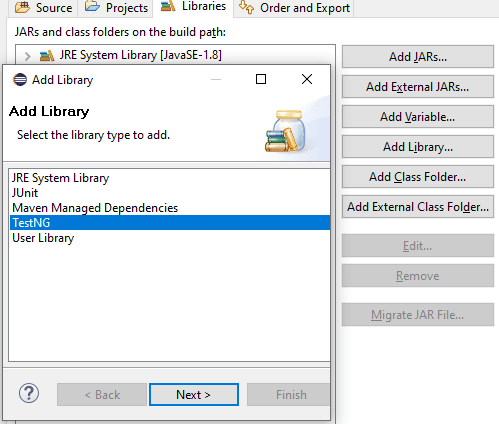Maximize the Add Library dialog
The height and width of the screenshot is (424, 499).
click(x=261, y=79)
